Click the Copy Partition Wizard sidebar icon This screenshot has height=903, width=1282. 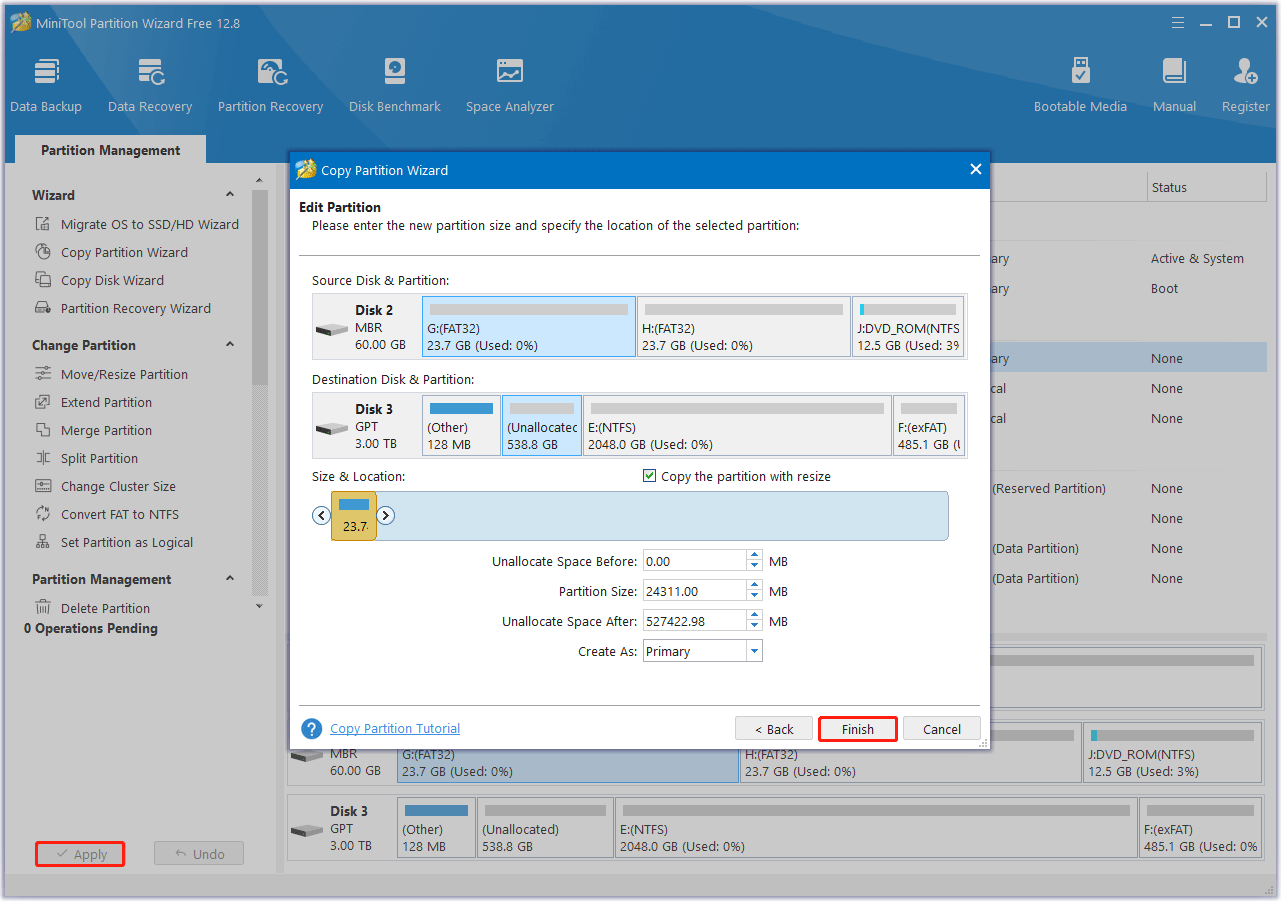pyautogui.click(x=43, y=252)
